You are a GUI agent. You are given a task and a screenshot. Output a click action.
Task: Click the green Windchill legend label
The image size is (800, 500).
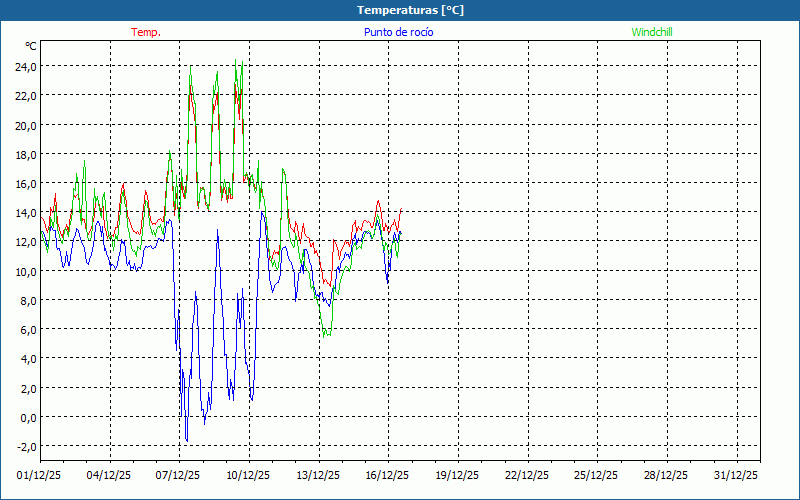652,32
